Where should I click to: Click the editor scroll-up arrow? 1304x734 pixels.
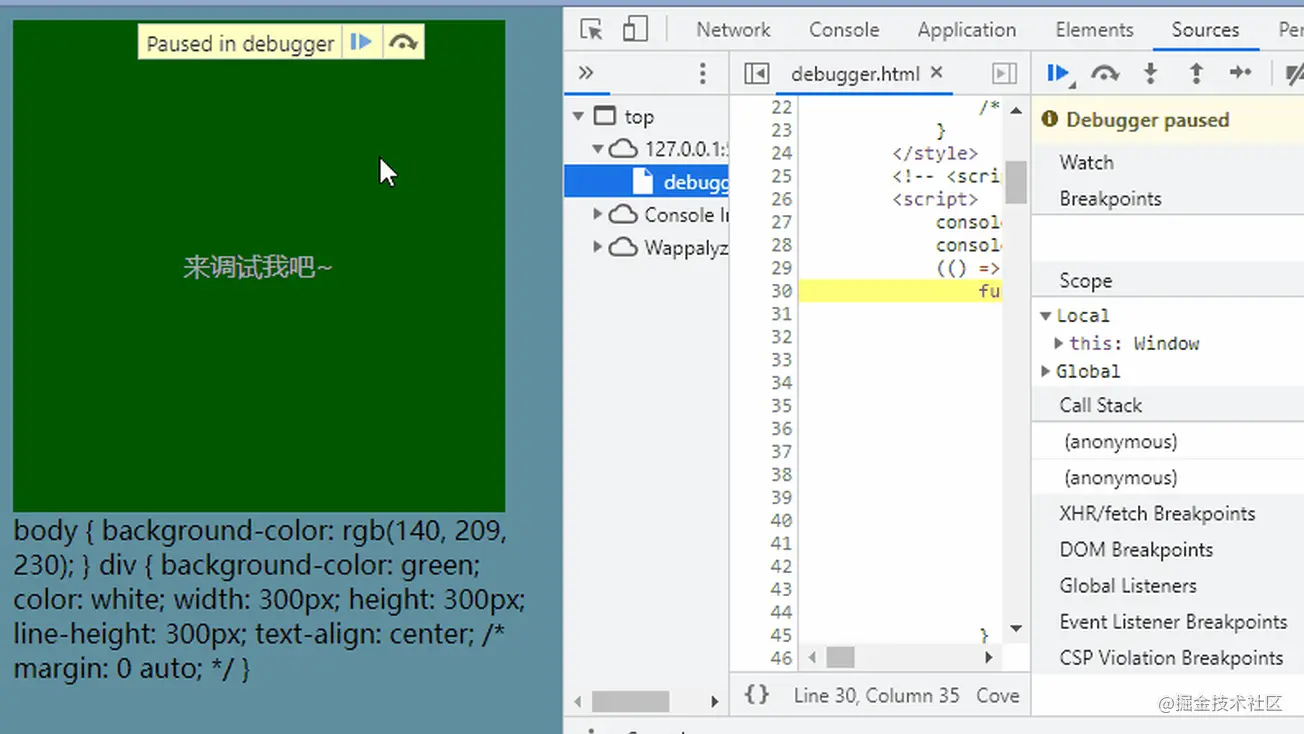pos(1016,110)
